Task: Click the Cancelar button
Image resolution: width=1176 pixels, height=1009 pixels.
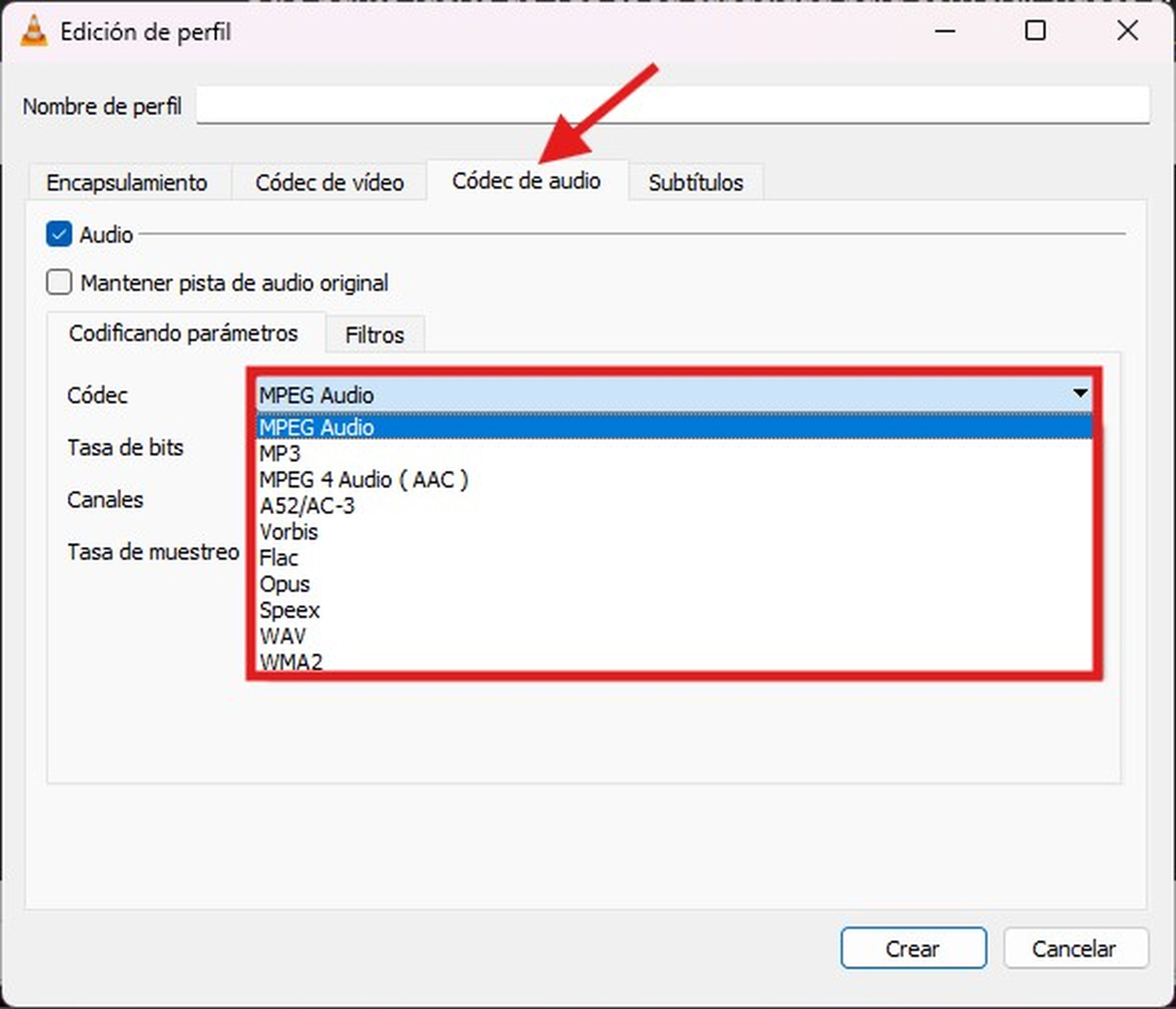Action: point(1076,948)
